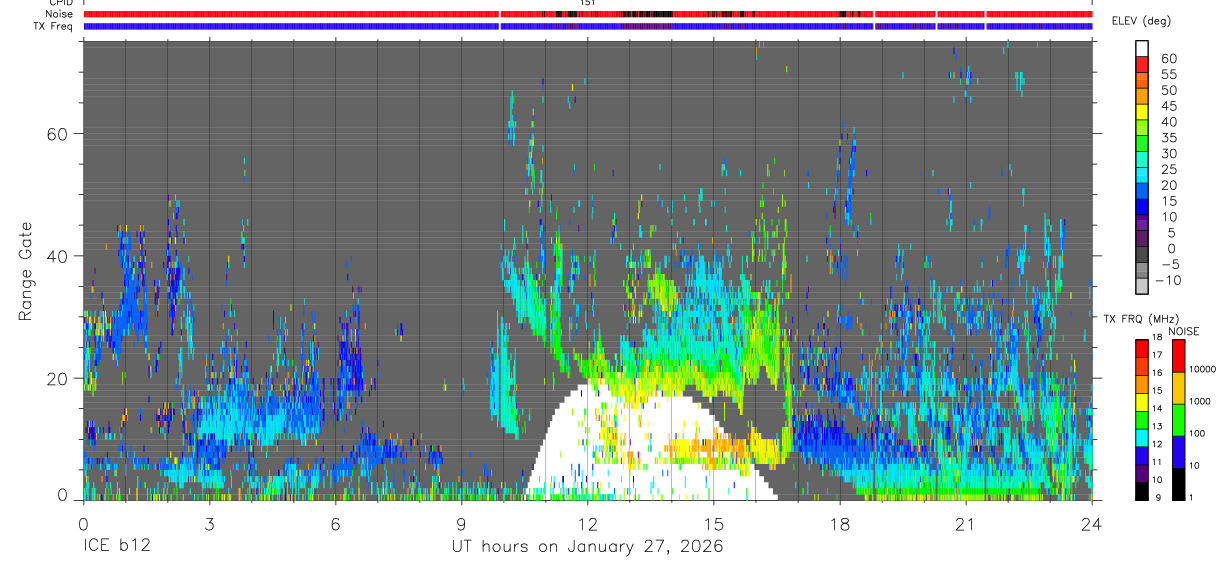The height and width of the screenshot is (567, 1228).
Task: Click the red Noise strip above the plot
Action: point(587,14)
